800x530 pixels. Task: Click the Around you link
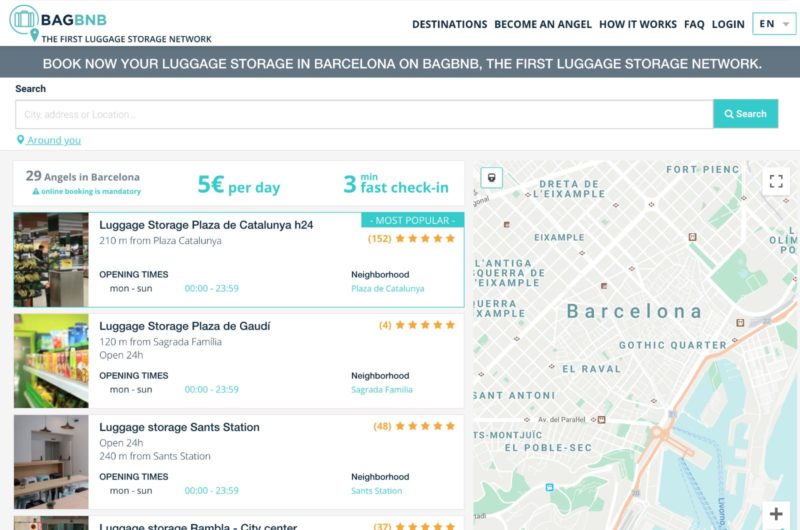pos(54,140)
